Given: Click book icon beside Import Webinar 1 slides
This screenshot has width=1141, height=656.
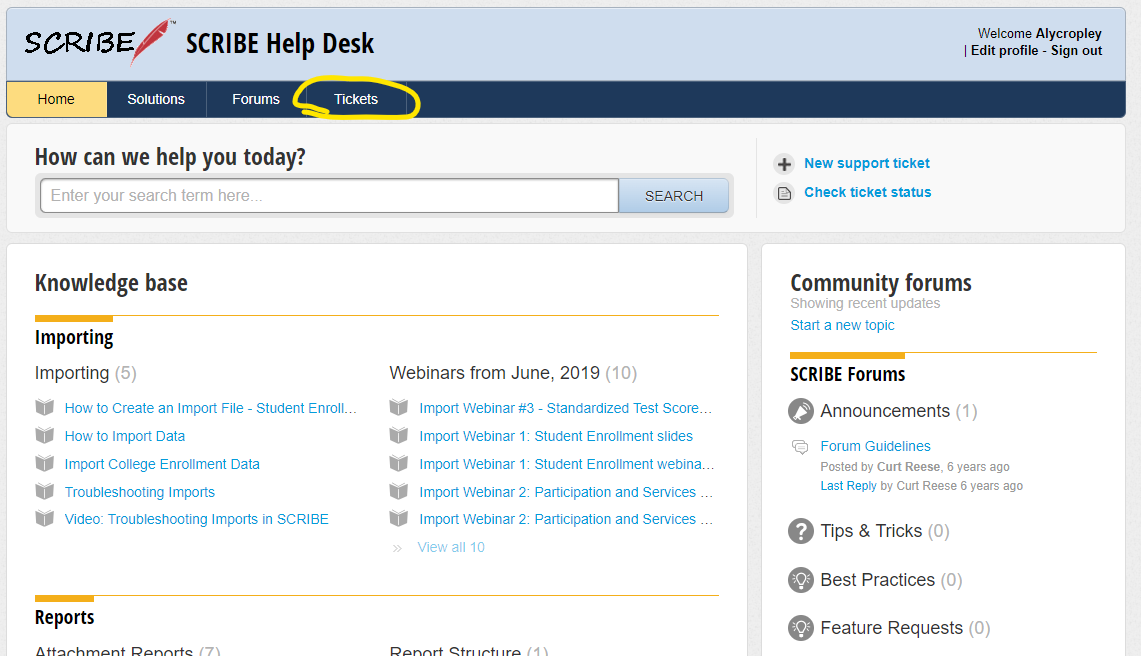Looking at the screenshot, I should tap(399, 435).
